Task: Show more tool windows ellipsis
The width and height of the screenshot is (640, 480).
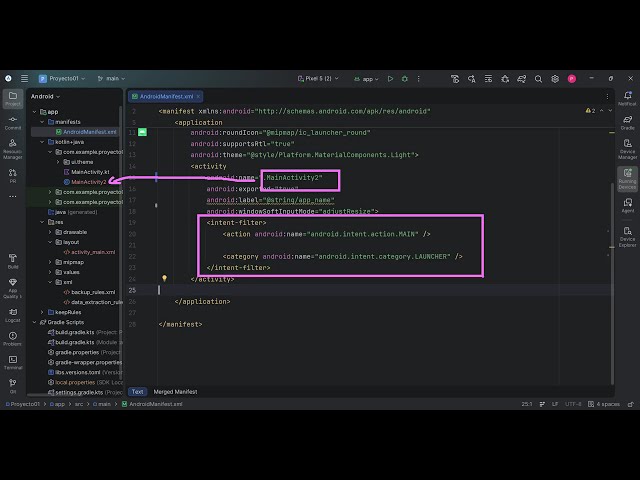Action: pyautogui.click(x=13, y=196)
